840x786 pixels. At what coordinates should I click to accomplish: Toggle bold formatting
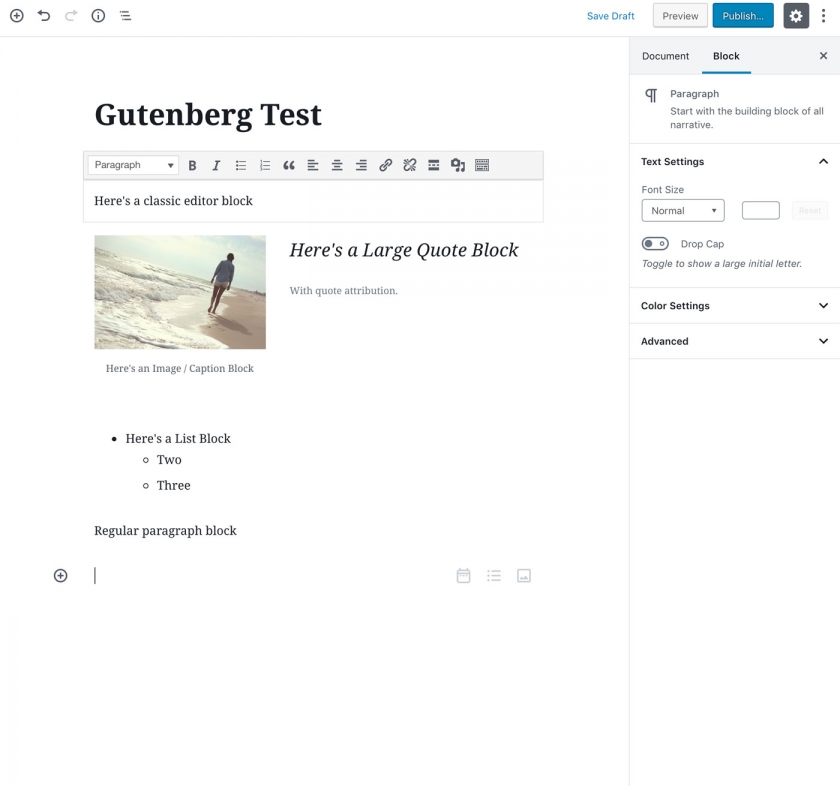pyautogui.click(x=192, y=165)
